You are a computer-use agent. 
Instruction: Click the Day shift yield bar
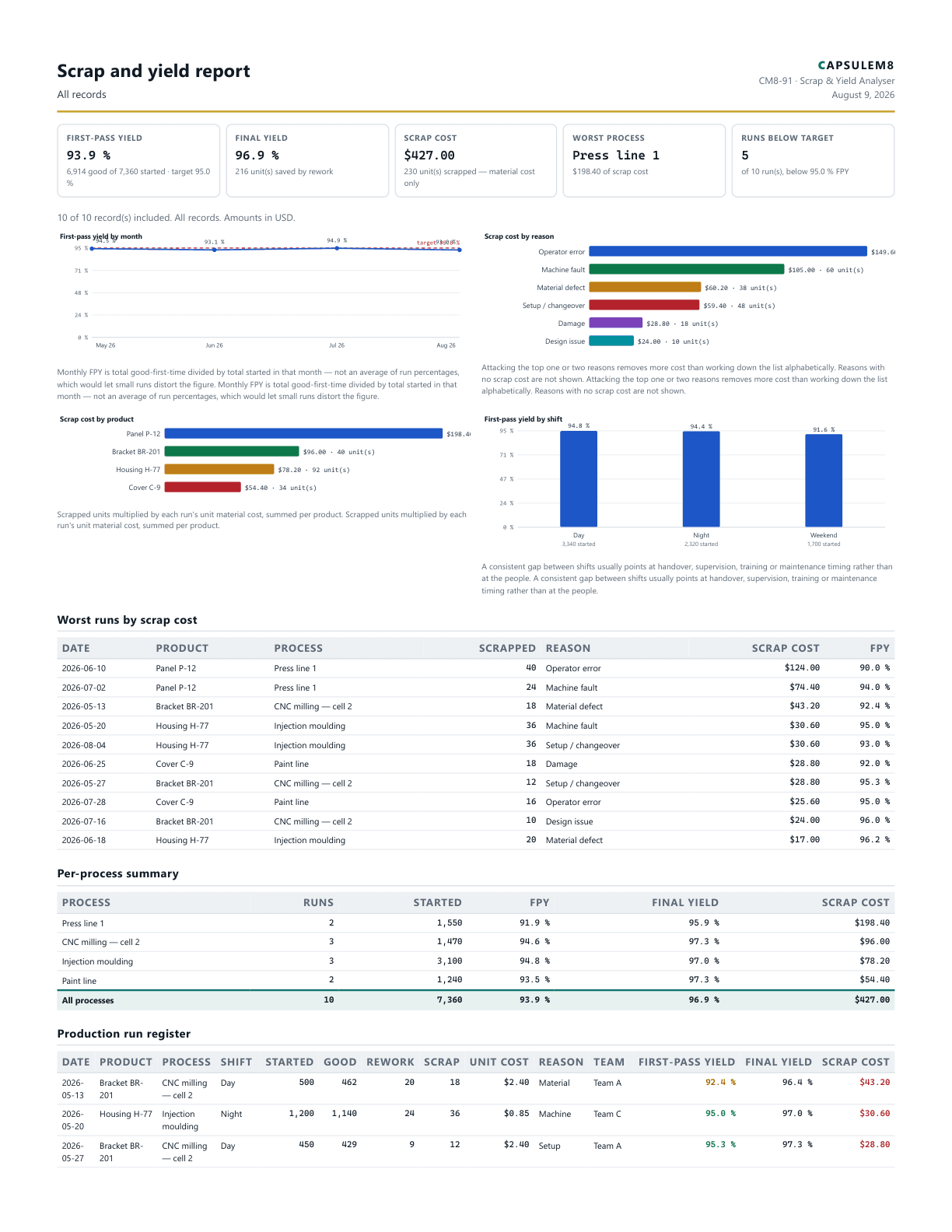click(579, 479)
